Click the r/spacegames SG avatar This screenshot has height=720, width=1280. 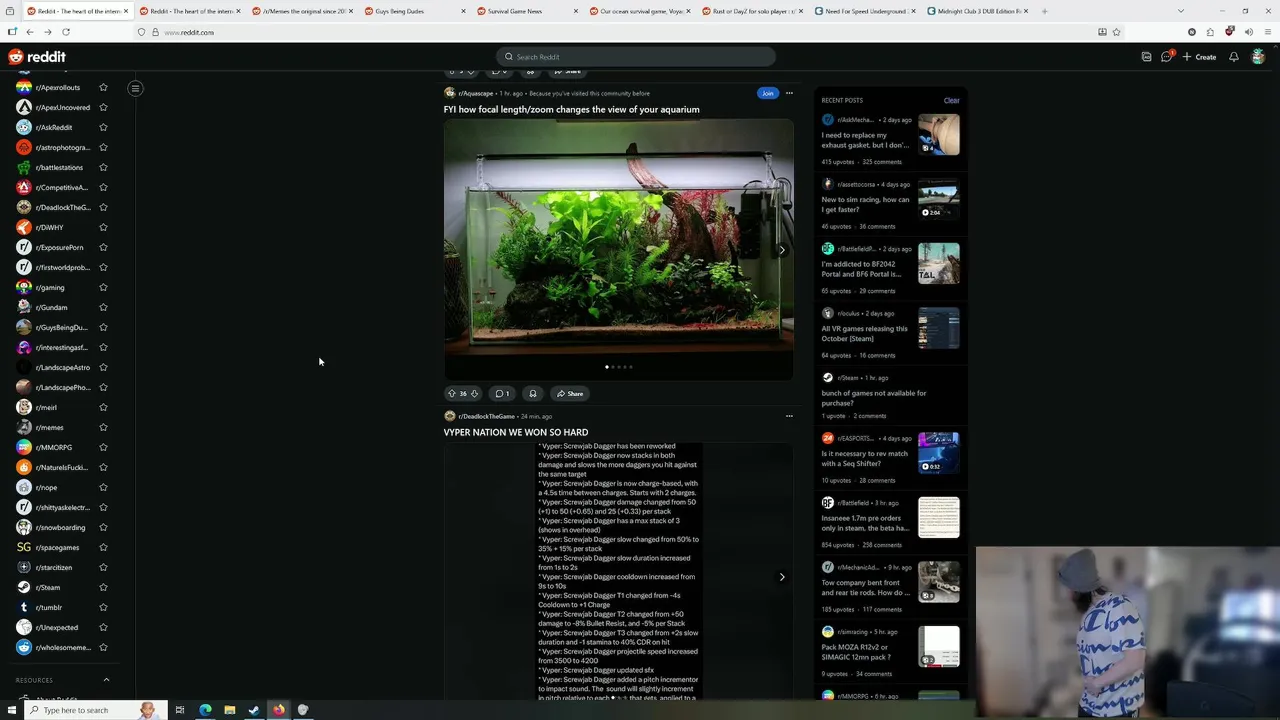click(x=24, y=547)
